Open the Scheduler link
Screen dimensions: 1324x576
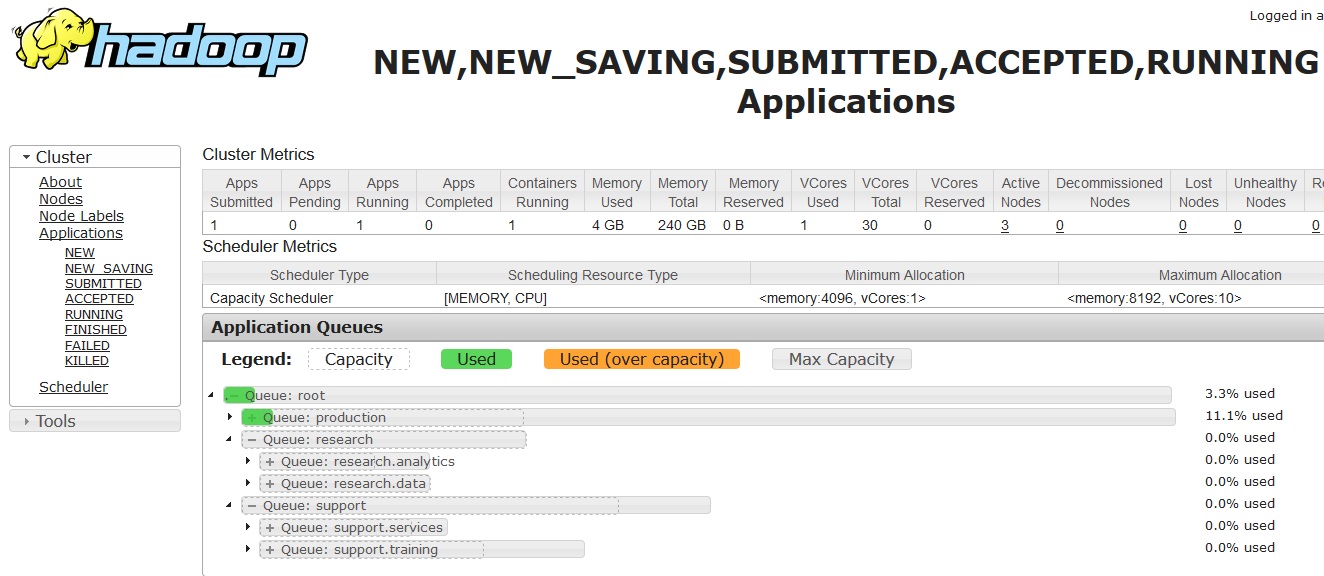(73, 387)
